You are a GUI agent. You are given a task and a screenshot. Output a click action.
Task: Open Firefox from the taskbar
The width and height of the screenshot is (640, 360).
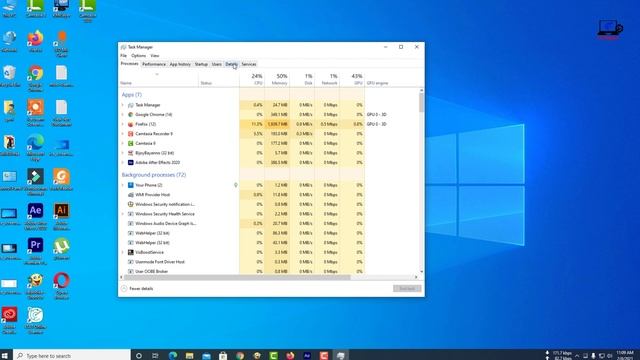(x=290, y=356)
